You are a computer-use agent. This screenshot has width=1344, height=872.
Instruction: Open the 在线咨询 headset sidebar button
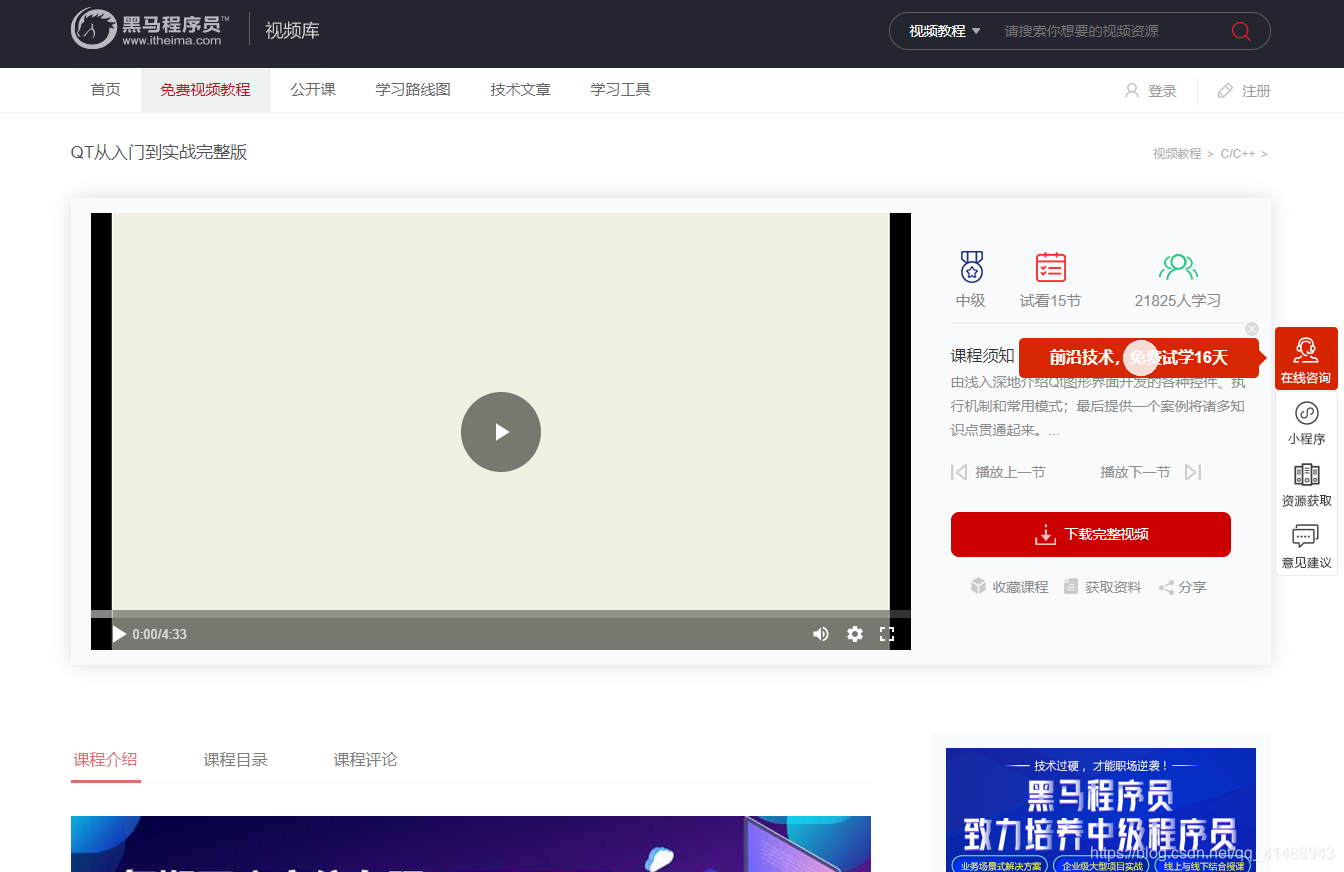[x=1306, y=358]
